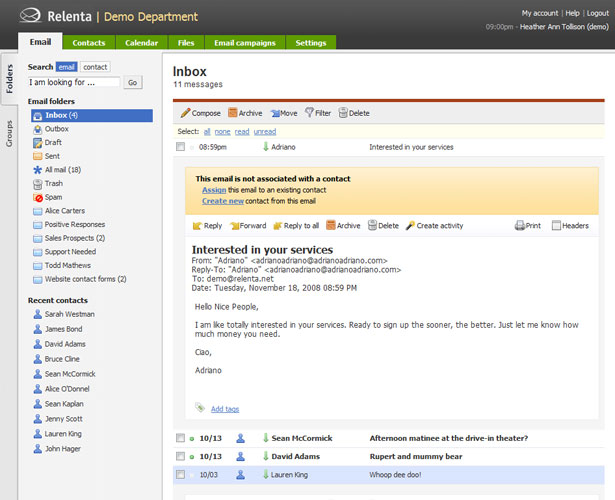Click the contact icon in Sean McCormick row

tap(240, 438)
